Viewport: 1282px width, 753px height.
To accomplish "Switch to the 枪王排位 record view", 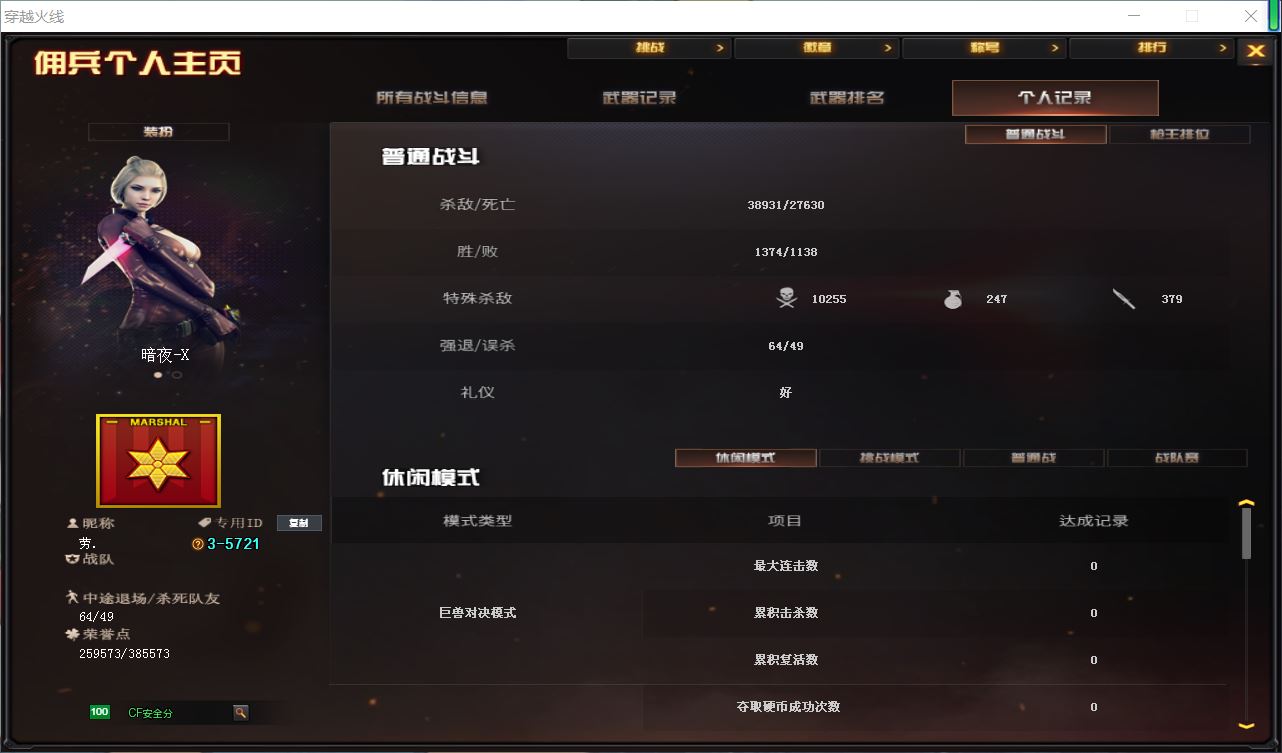I will [x=1179, y=134].
